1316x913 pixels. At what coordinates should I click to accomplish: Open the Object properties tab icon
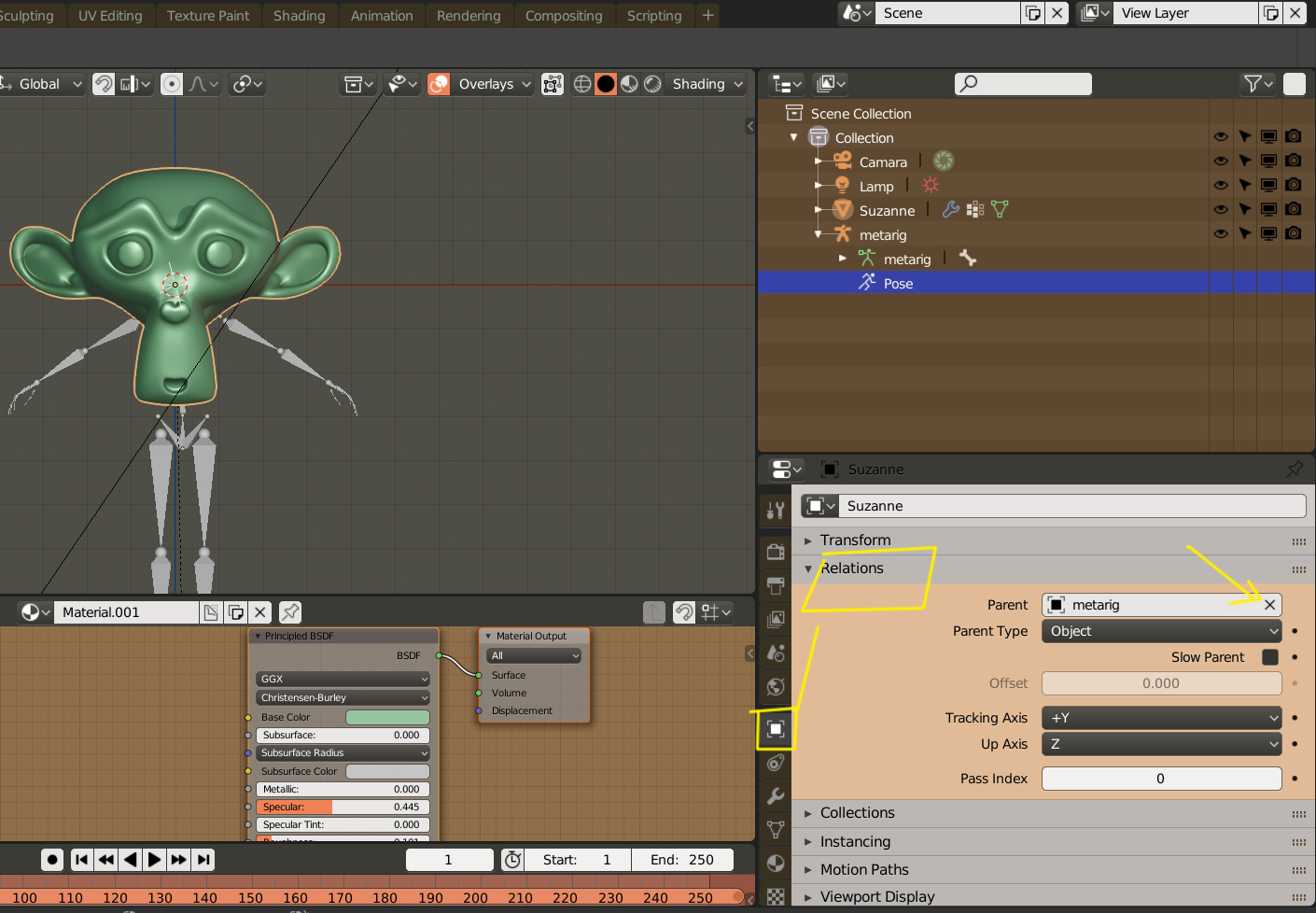tap(775, 729)
